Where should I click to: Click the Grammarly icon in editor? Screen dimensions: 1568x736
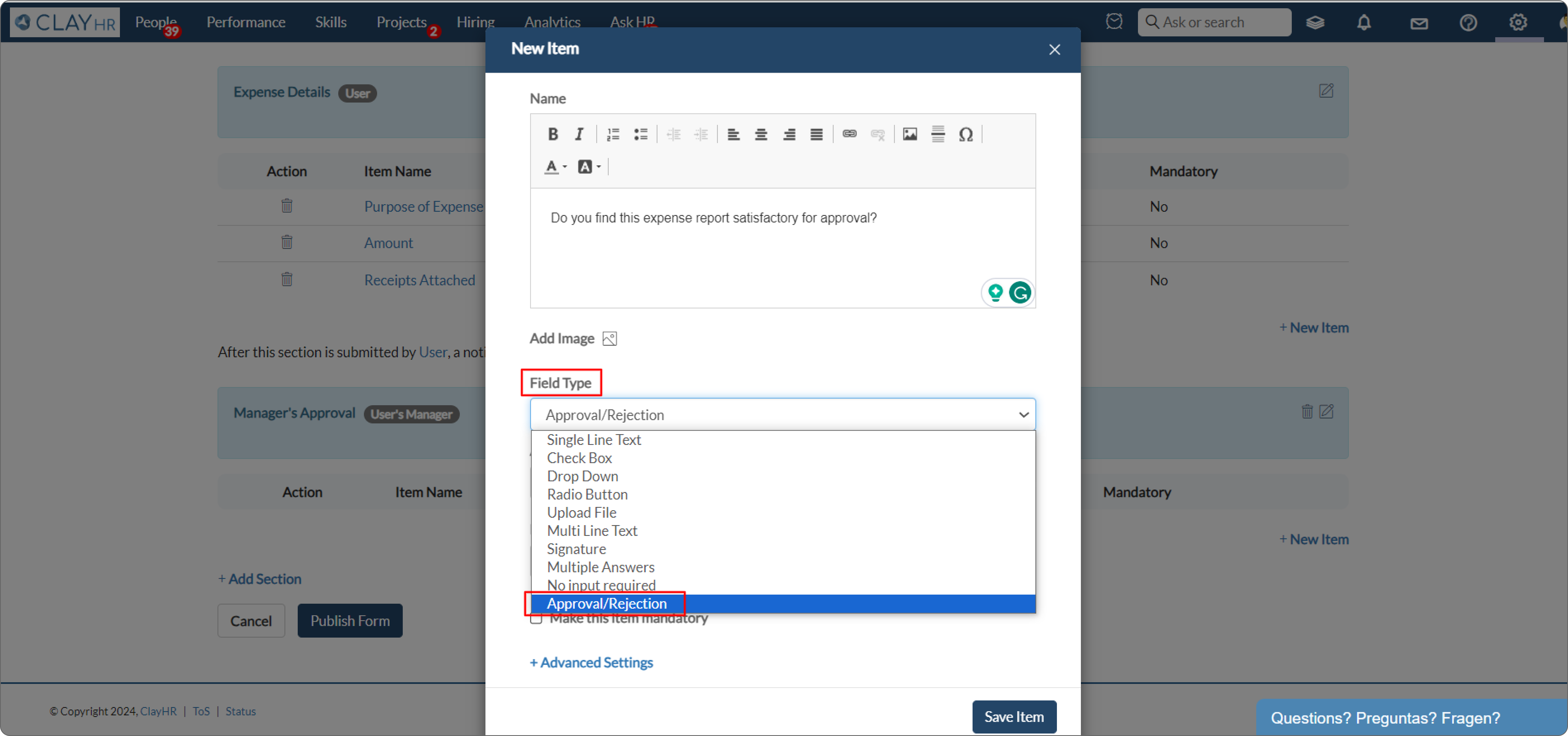pyautogui.click(x=1020, y=293)
